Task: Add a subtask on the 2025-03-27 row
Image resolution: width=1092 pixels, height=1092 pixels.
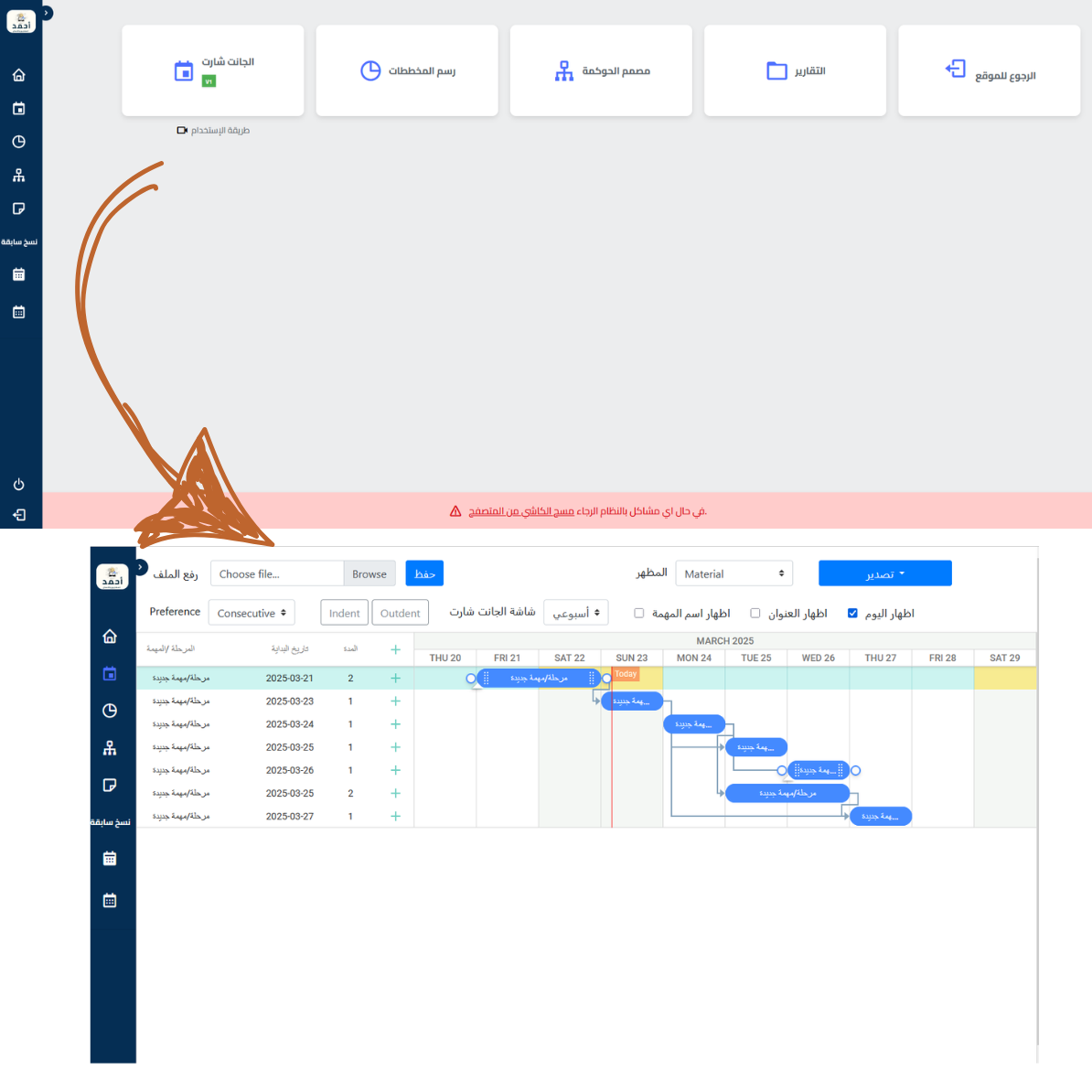Action: 395,817
